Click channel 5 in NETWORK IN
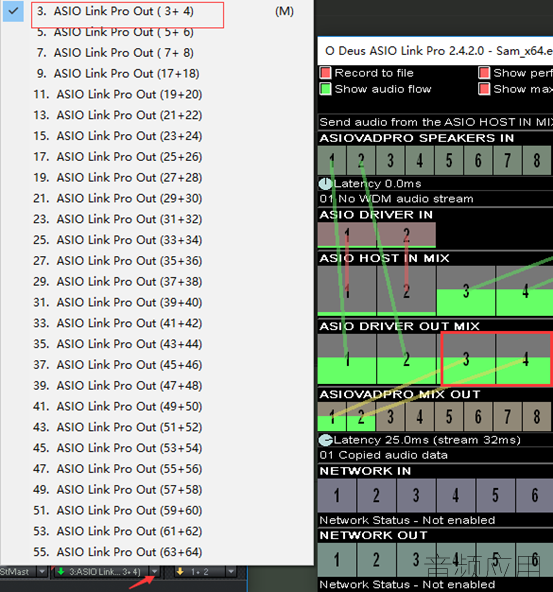The width and height of the screenshot is (553, 592). pyautogui.click(x=495, y=495)
